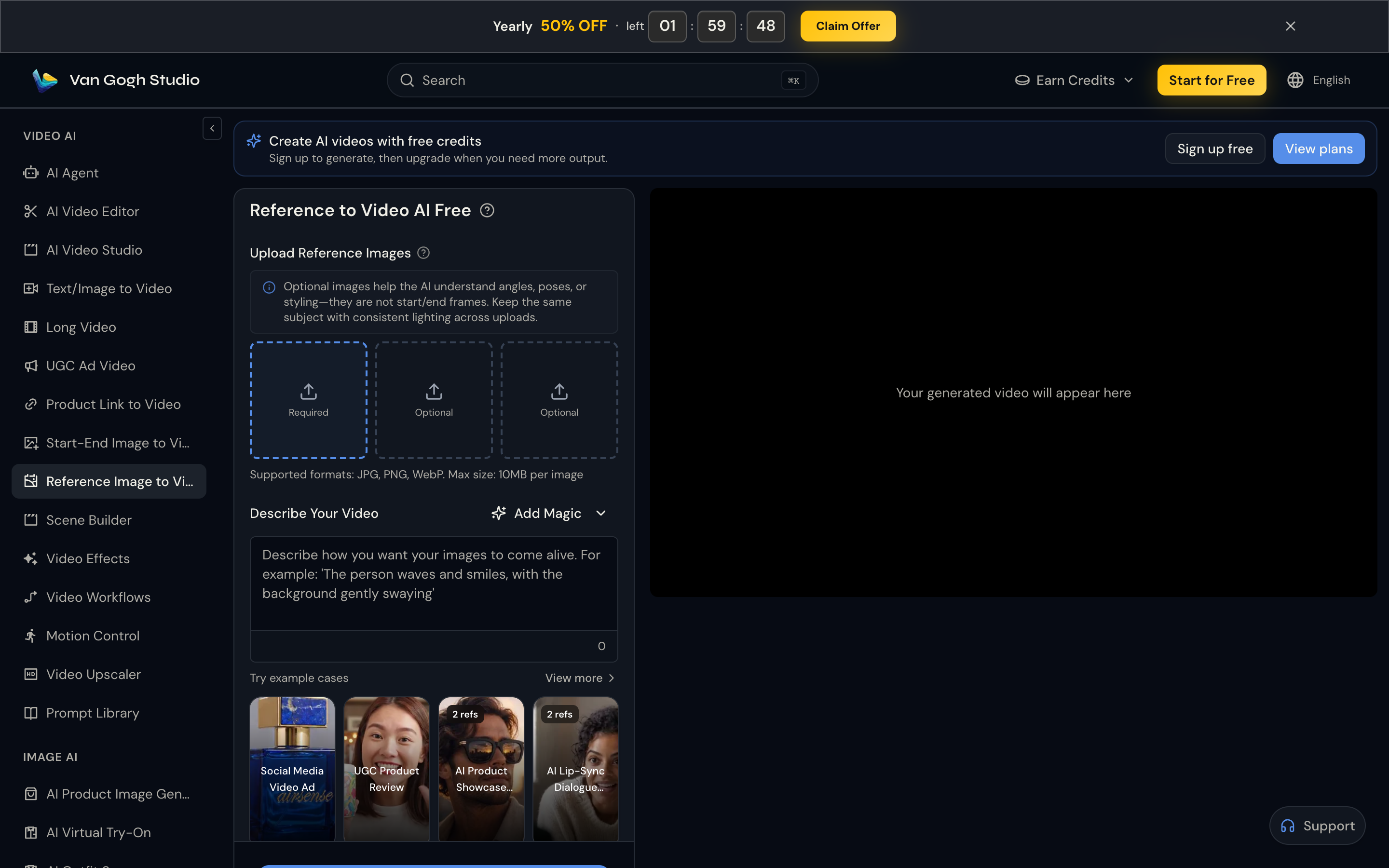Open the AI Agent robot icon
1389x868 pixels.
tap(30, 173)
